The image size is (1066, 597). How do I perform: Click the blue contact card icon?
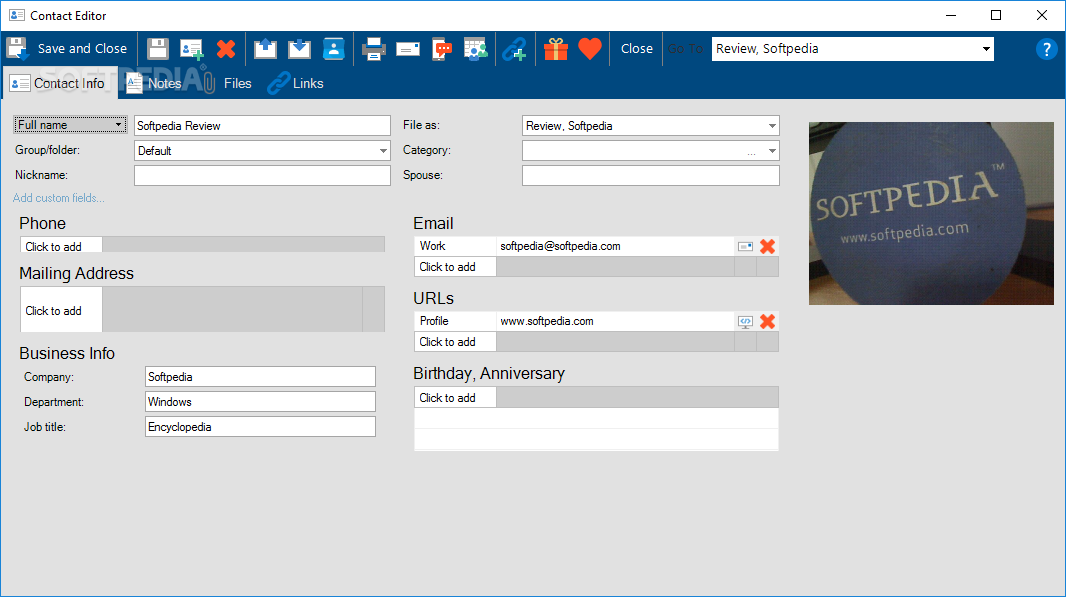point(333,49)
